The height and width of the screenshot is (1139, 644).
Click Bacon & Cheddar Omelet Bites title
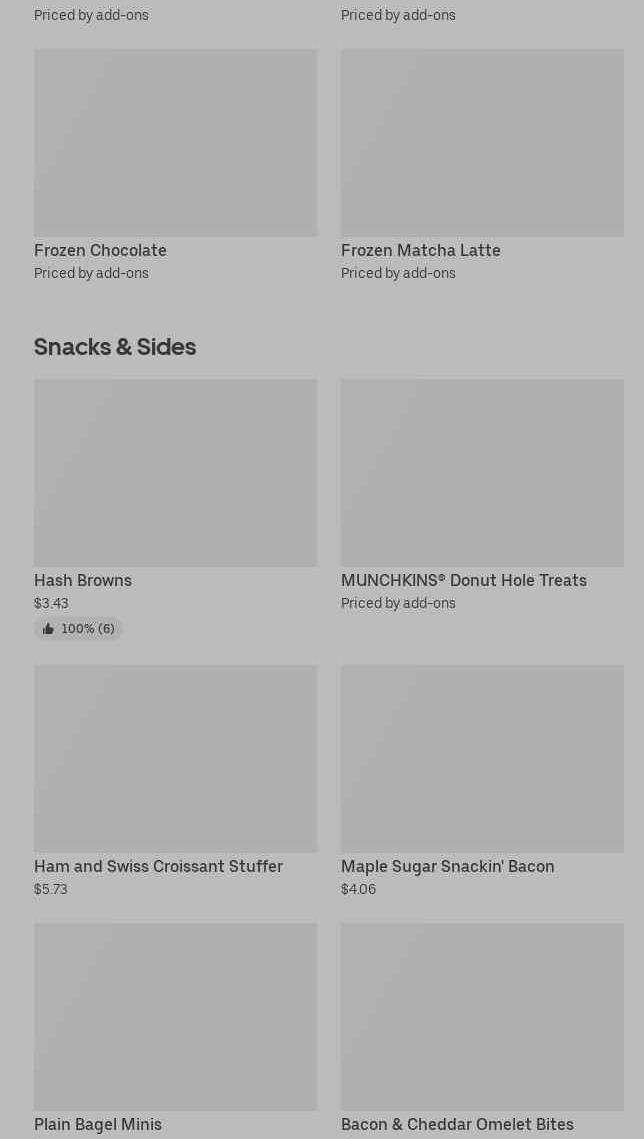click(x=457, y=1124)
